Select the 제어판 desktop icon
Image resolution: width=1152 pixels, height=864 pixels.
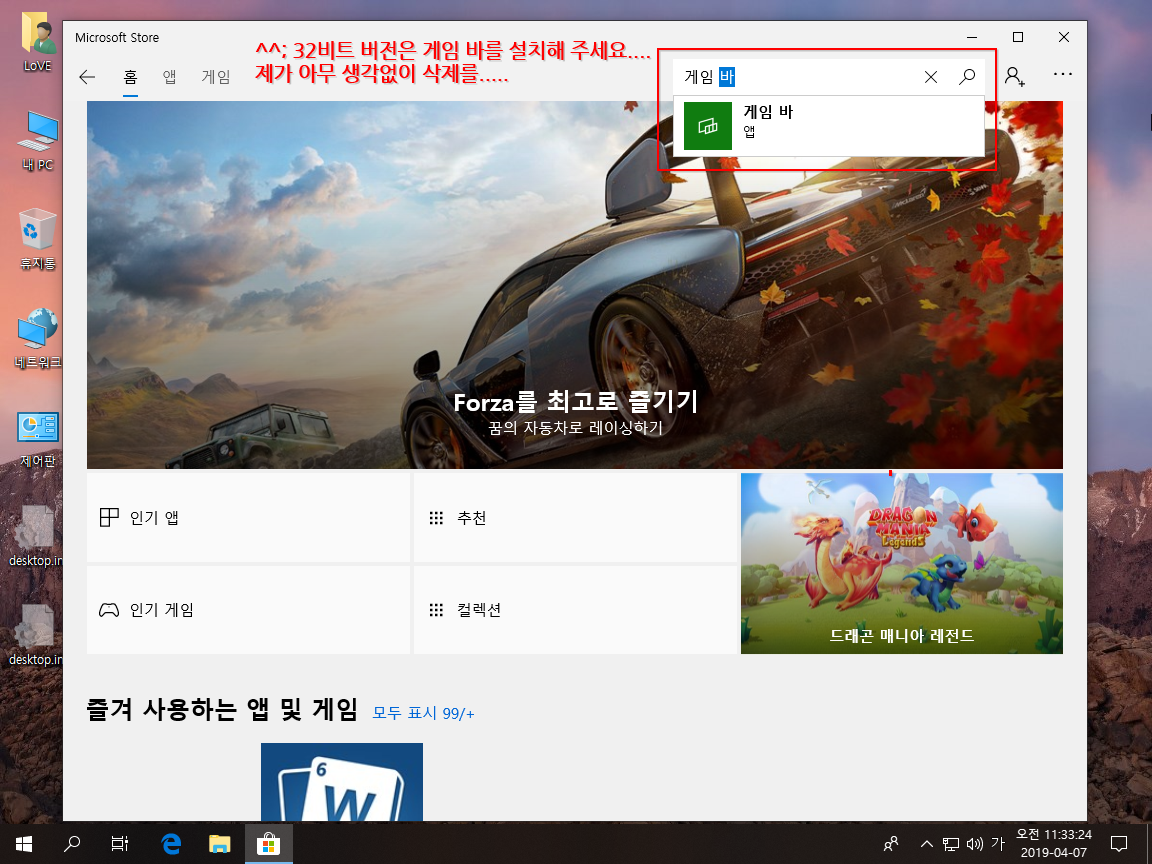point(37,439)
